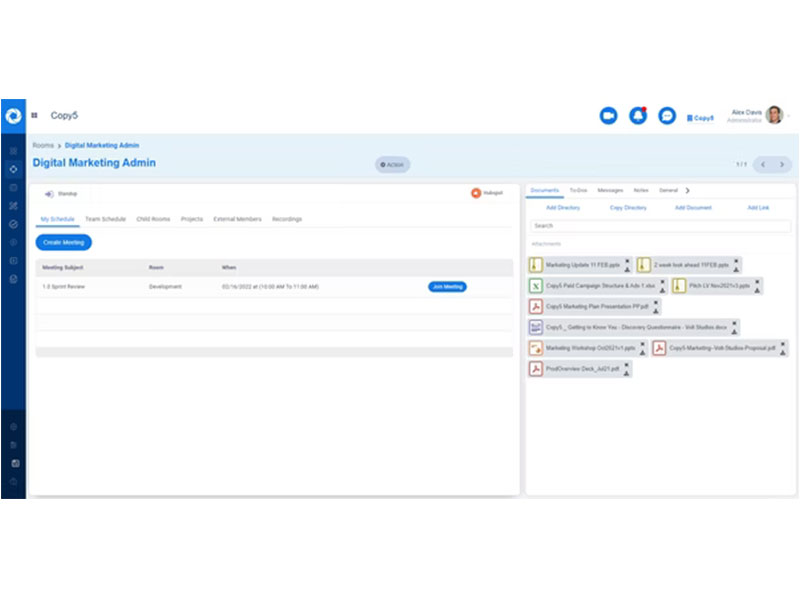
Task: Open the PDF icon on ProdOverview Deck_Jul21.pdf
Action: click(x=535, y=369)
